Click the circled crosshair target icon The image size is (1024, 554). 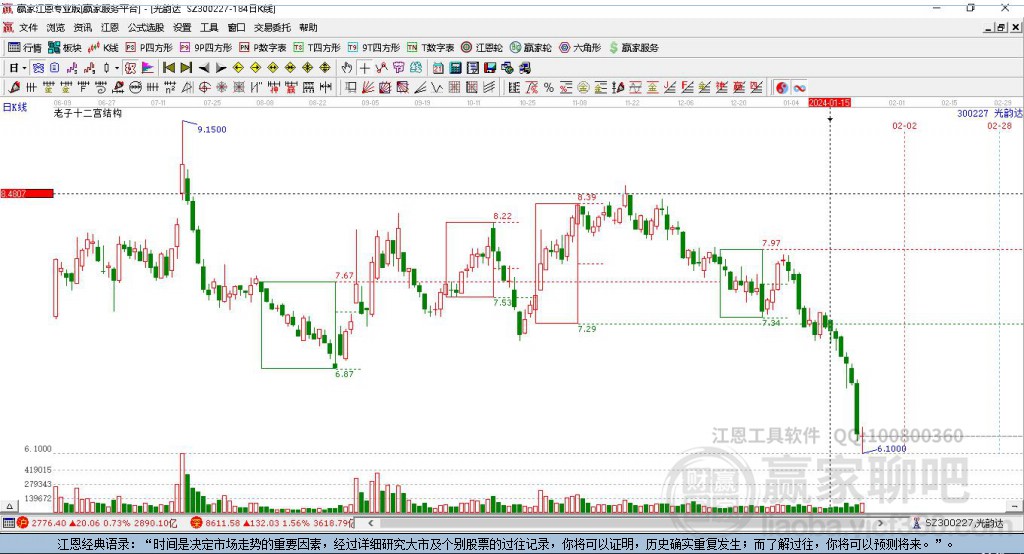(x=204, y=88)
